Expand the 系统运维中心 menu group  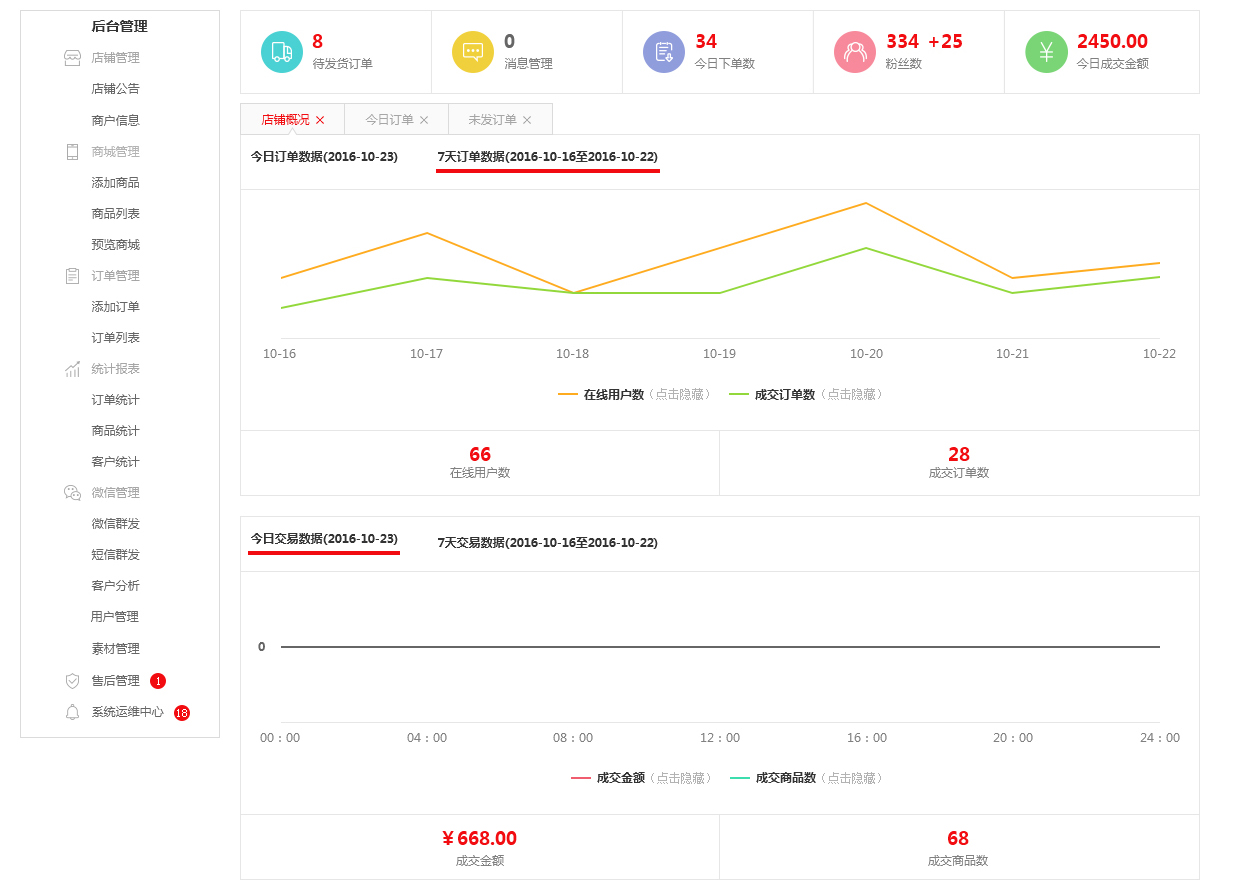point(127,712)
